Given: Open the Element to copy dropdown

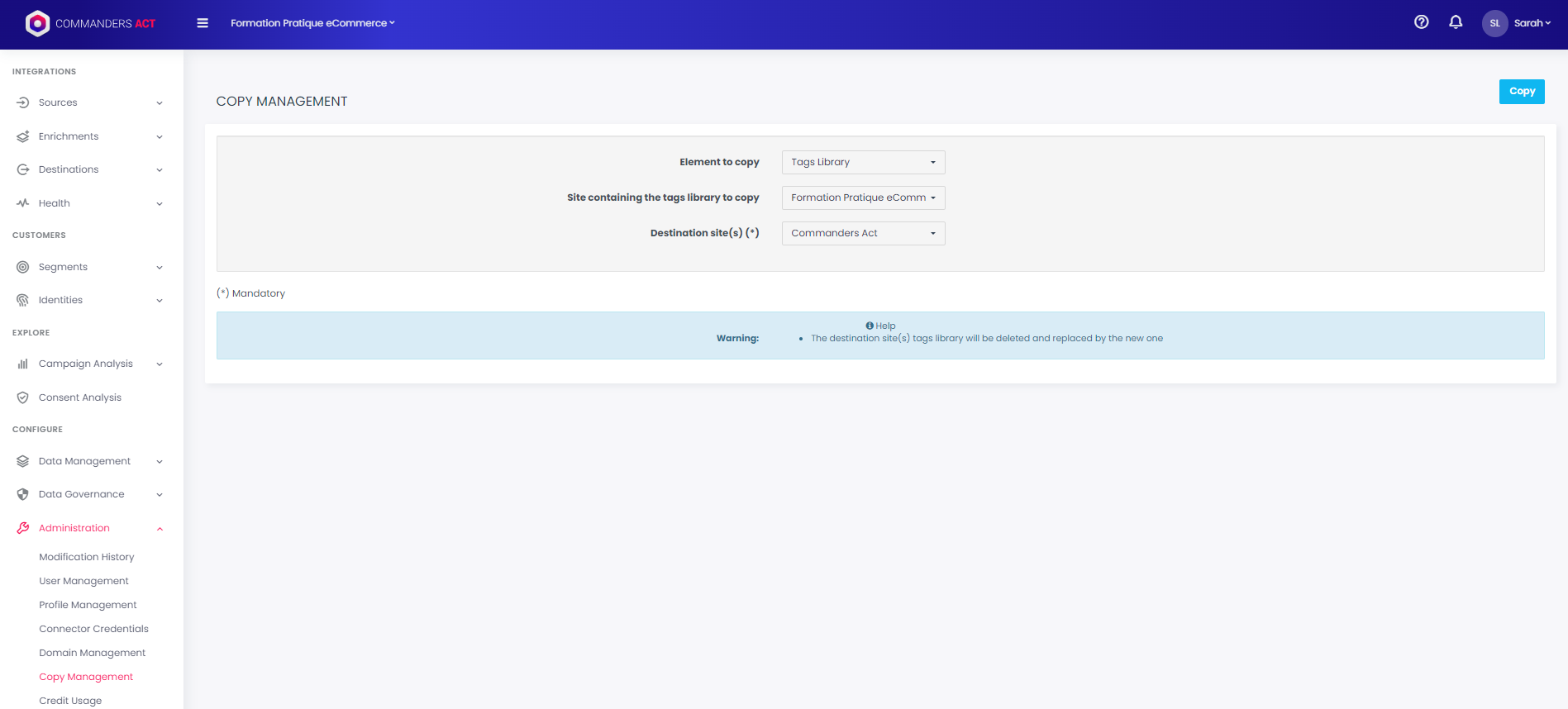Looking at the screenshot, I should pos(863,162).
